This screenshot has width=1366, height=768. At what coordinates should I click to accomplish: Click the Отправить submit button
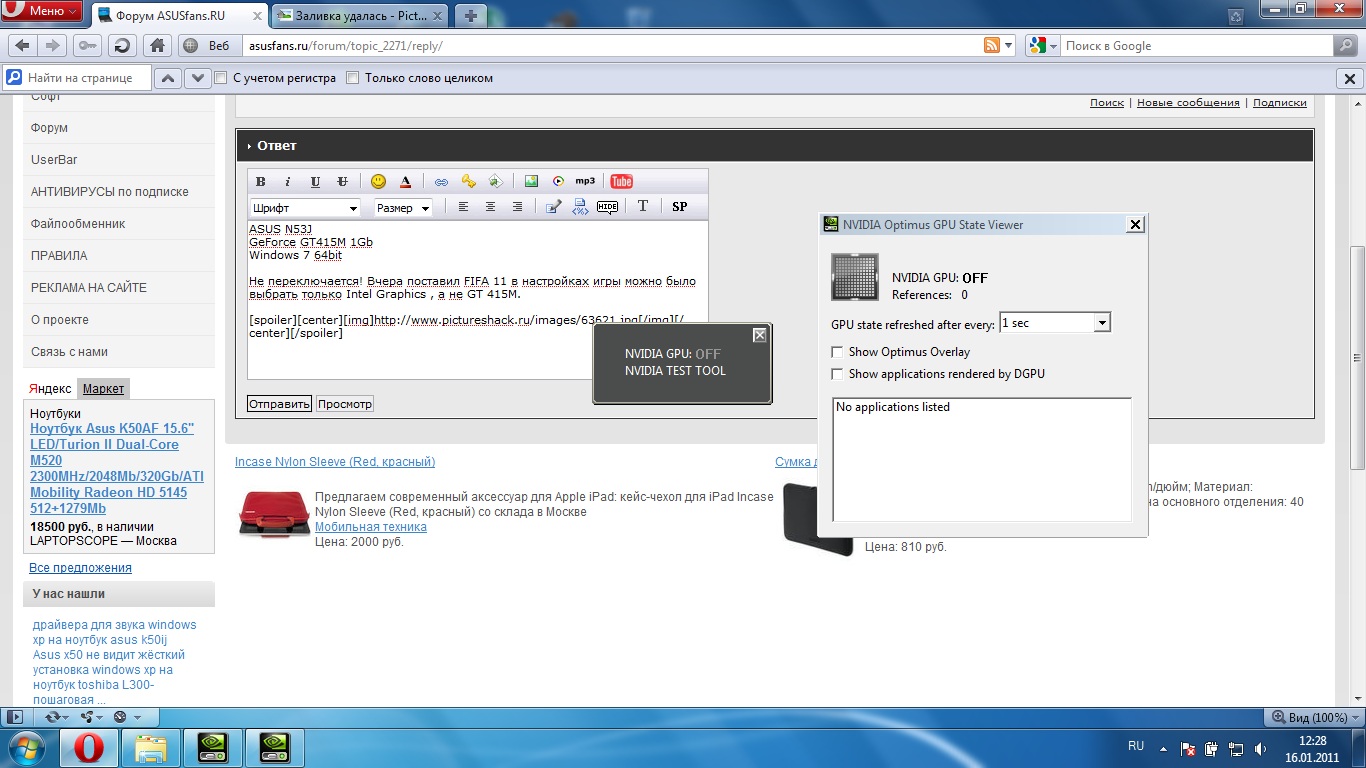[280, 404]
